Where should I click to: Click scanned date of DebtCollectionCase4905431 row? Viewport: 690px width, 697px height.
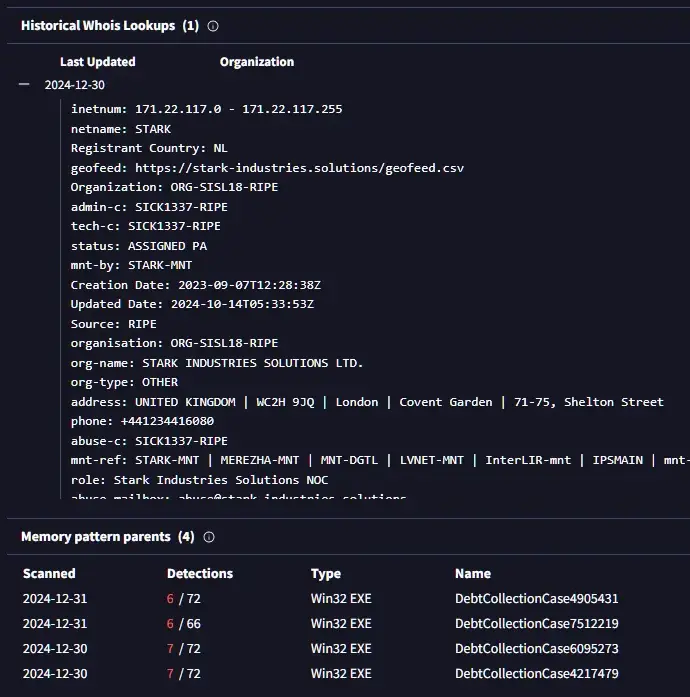click(x=55, y=599)
